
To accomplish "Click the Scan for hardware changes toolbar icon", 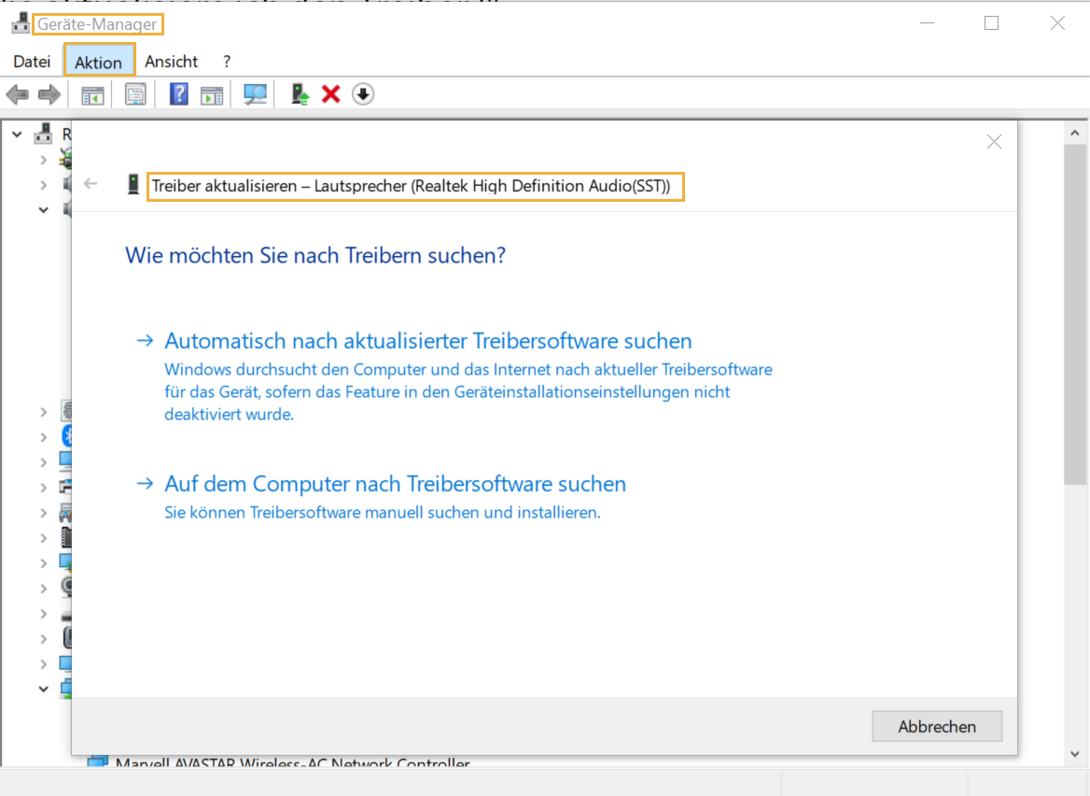I will 254,93.
